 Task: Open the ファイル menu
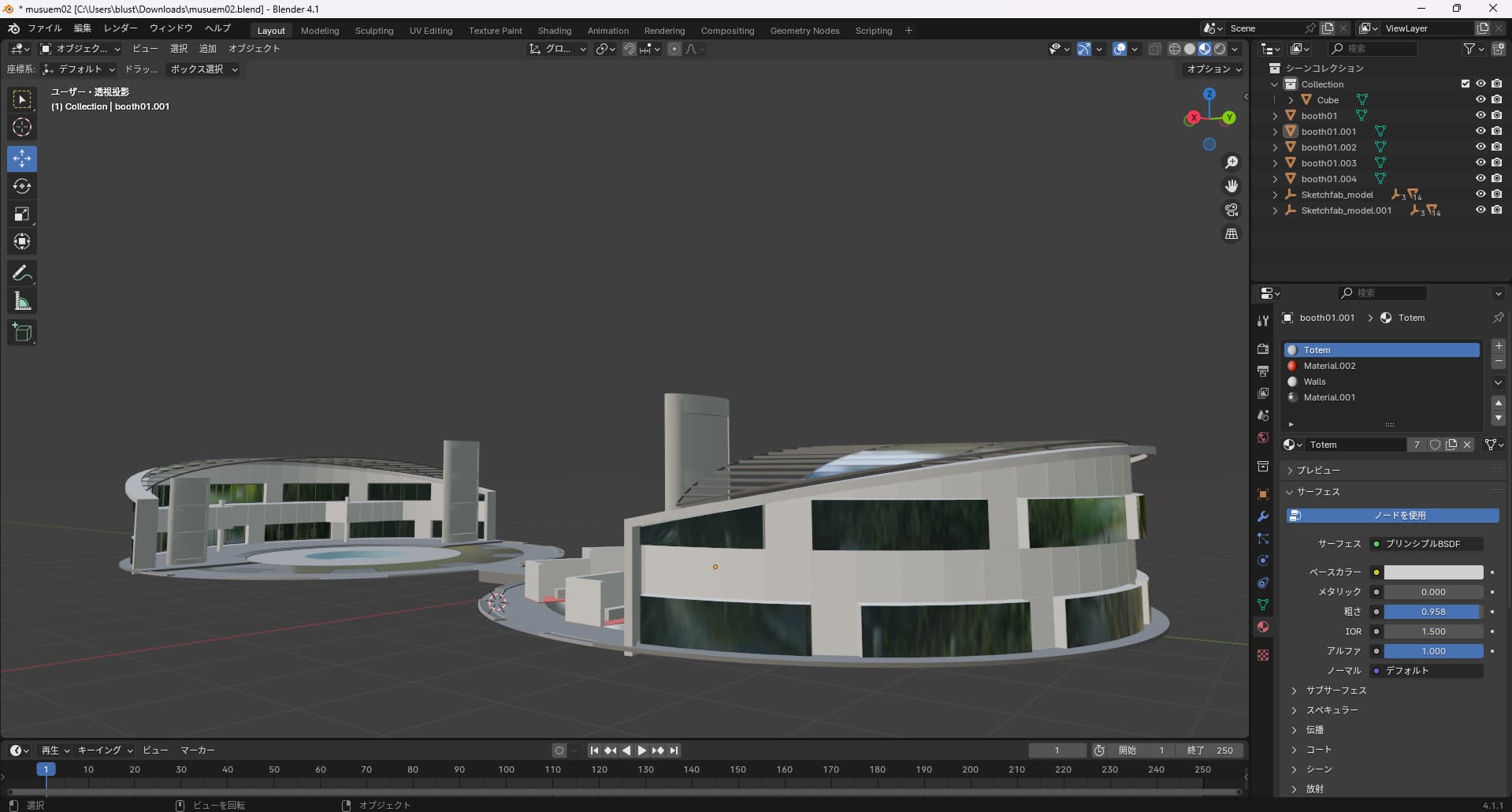click(x=44, y=28)
